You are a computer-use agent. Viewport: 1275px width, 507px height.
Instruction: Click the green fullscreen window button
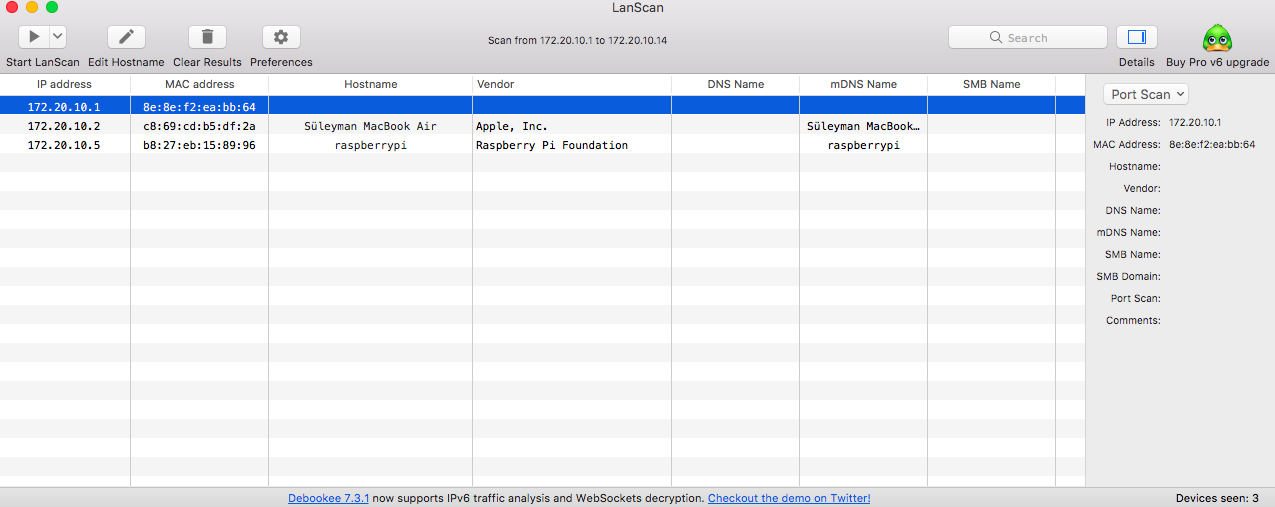tap(52, 7)
